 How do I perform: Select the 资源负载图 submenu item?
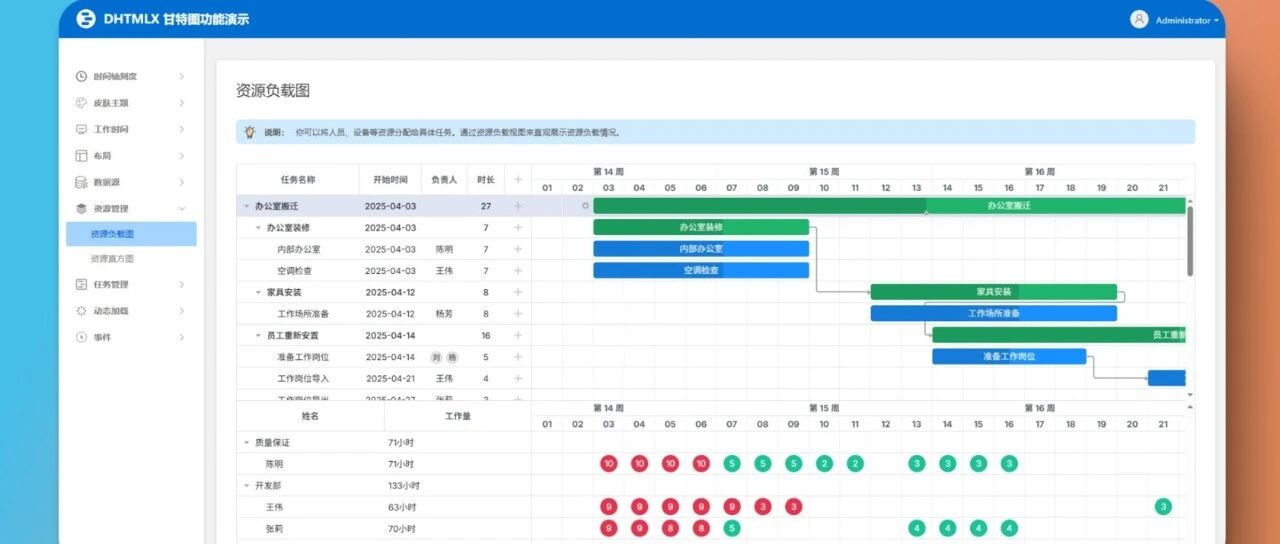coord(131,234)
